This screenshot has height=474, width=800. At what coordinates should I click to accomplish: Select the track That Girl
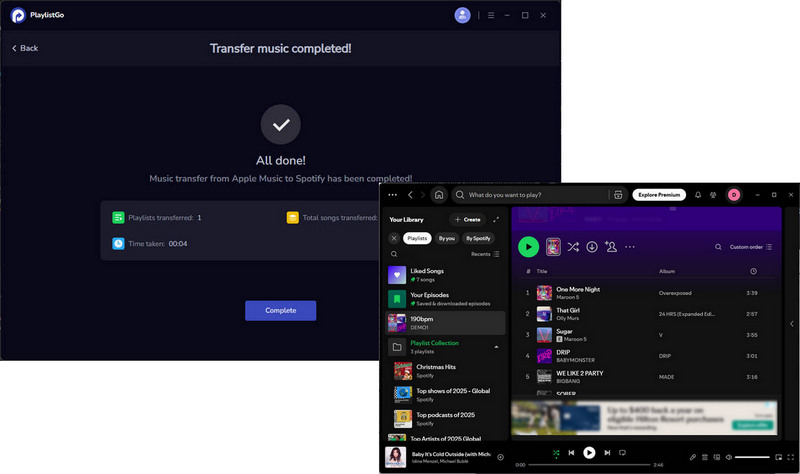coord(648,314)
